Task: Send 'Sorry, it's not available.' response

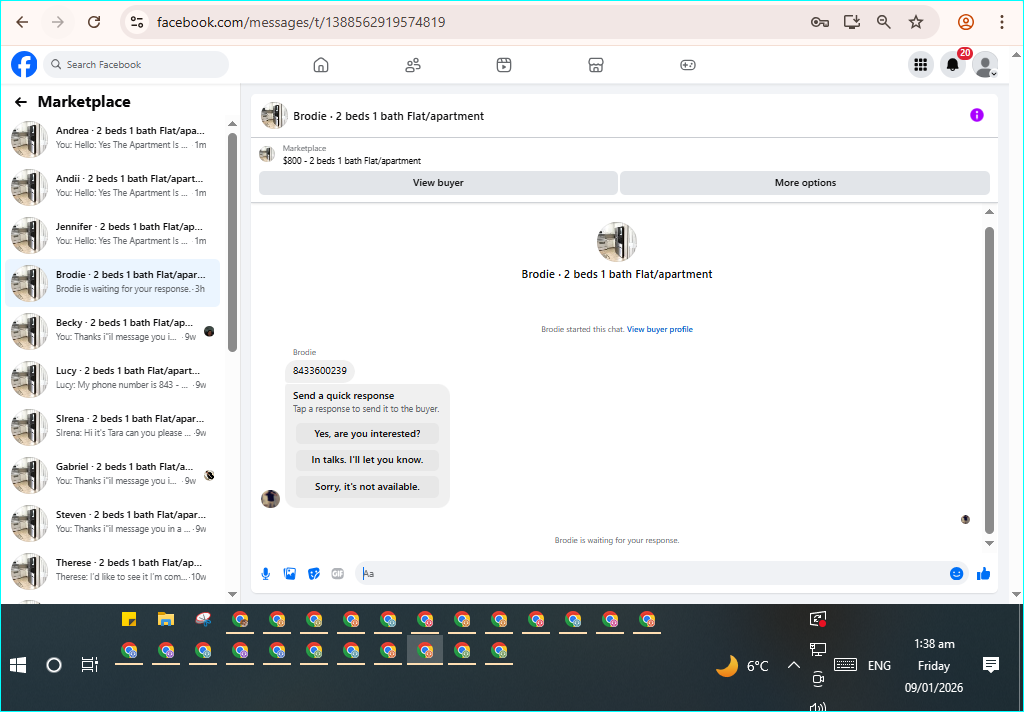Action: [367, 487]
